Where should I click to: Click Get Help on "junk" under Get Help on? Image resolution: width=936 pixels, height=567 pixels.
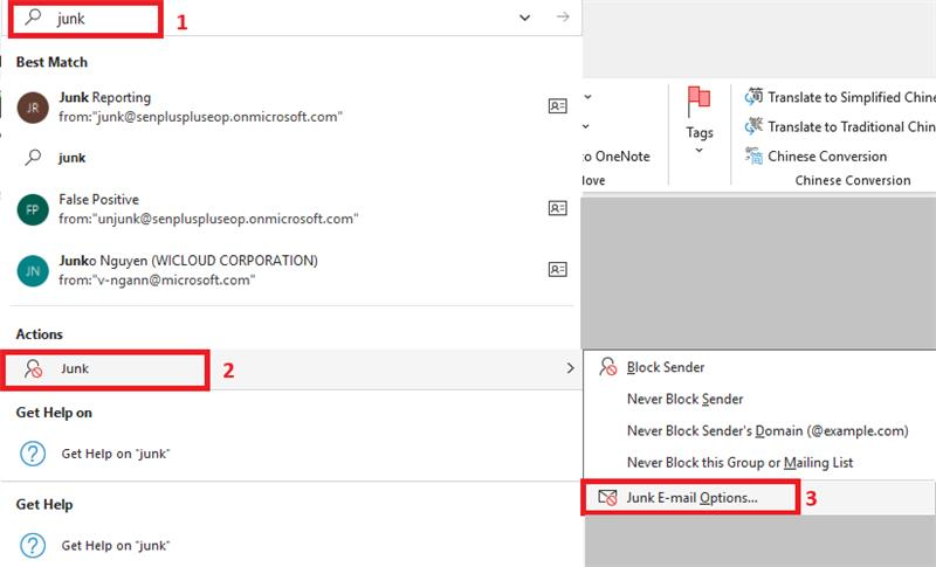tap(291, 454)
